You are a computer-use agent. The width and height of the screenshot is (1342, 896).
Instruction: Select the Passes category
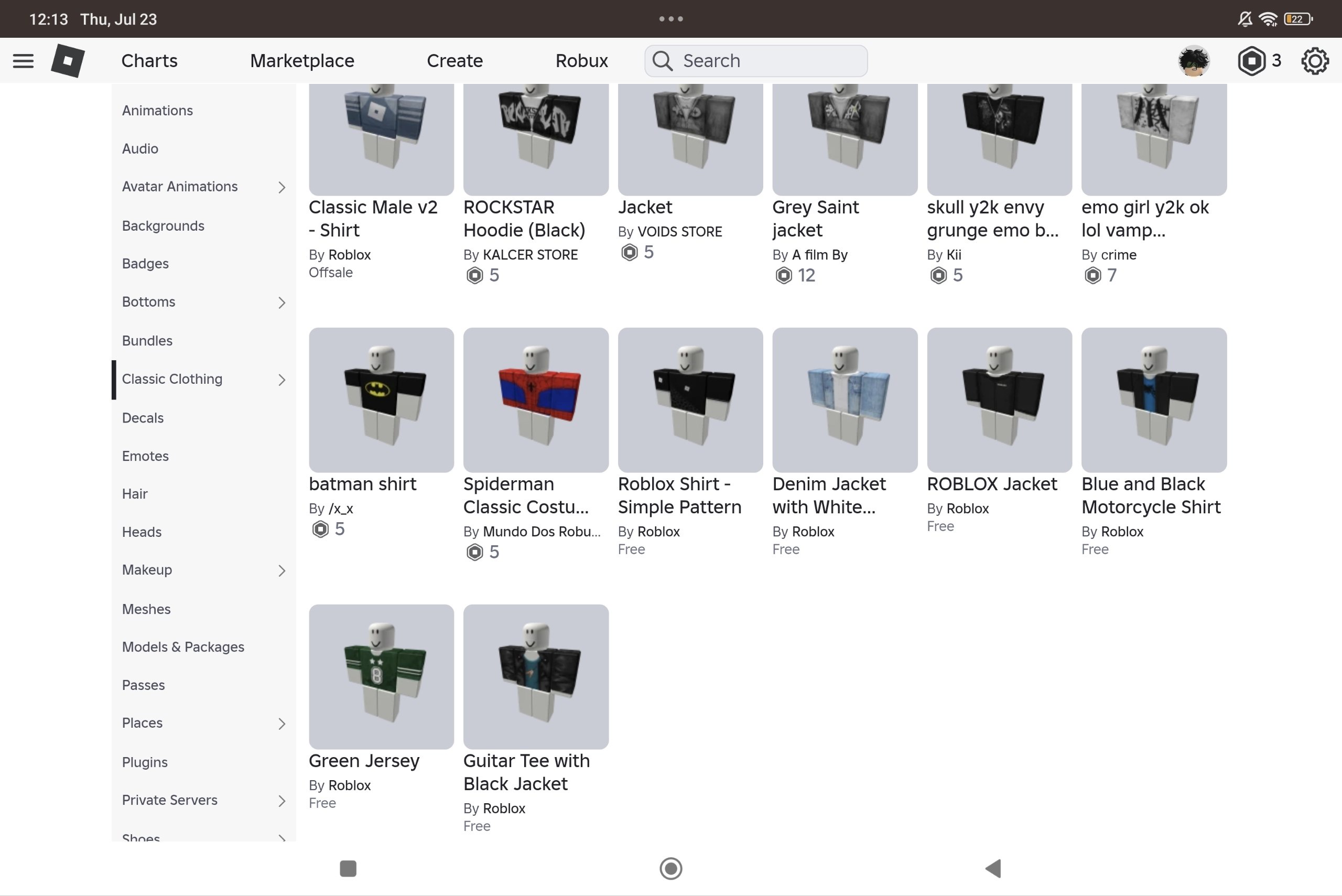tap(144, 685)
